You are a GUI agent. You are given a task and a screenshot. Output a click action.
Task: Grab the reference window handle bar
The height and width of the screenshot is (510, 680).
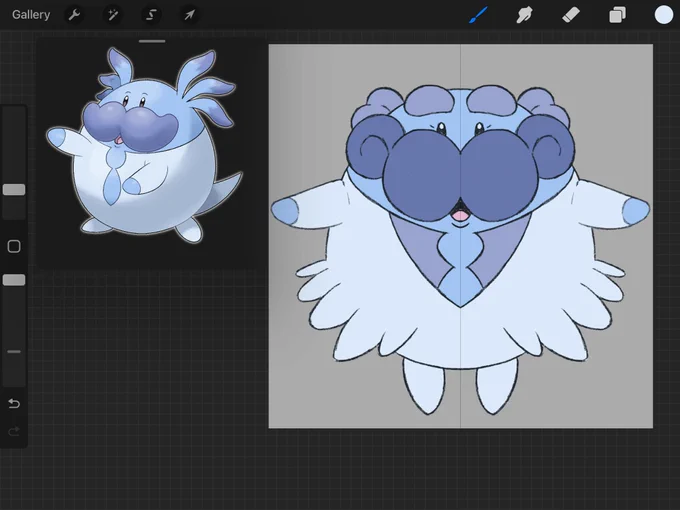point(152,42)
